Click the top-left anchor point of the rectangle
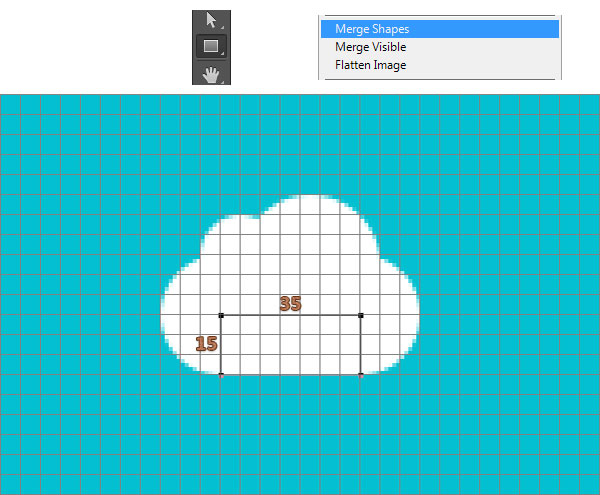 [x=221, y=315]
